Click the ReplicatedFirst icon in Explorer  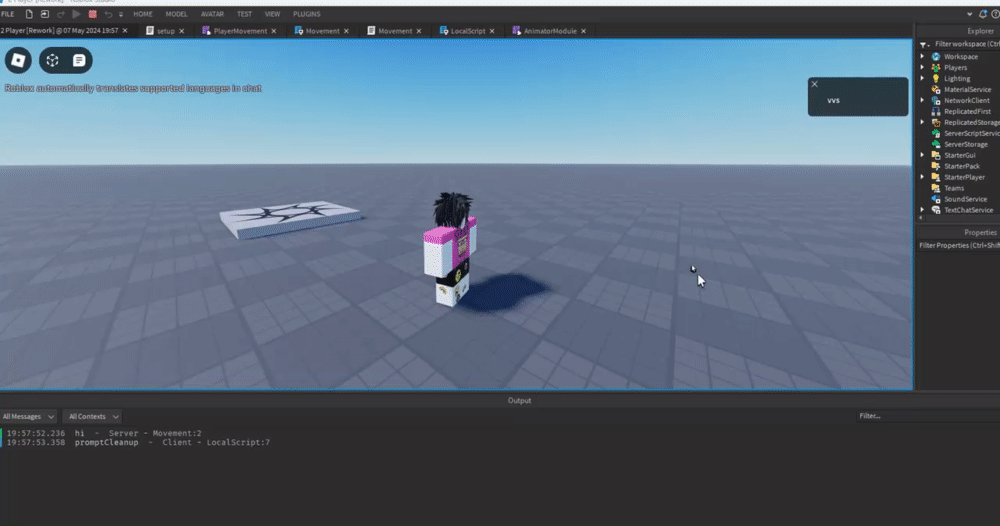click(936, 111)
